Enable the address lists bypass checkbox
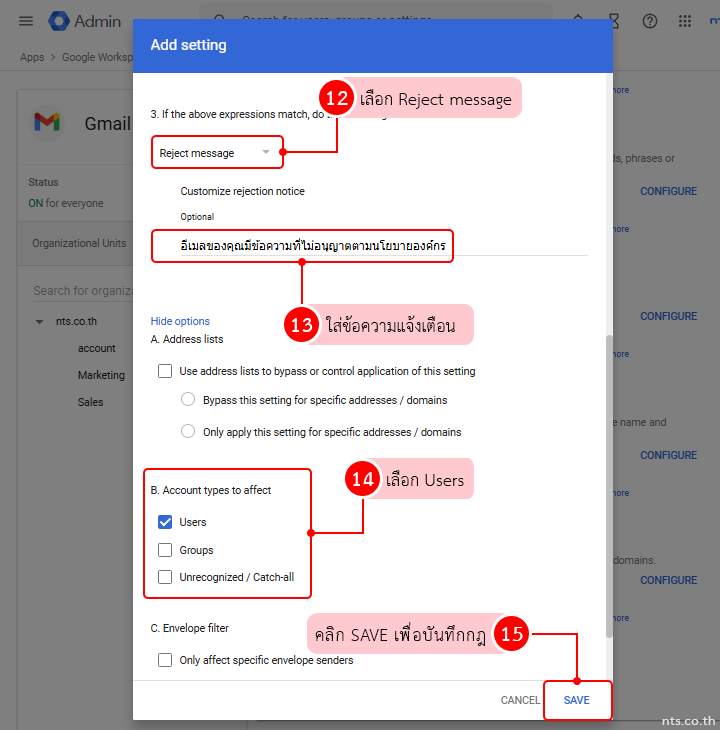The width and height of the screenshot is (720, 730). [165, 371]
